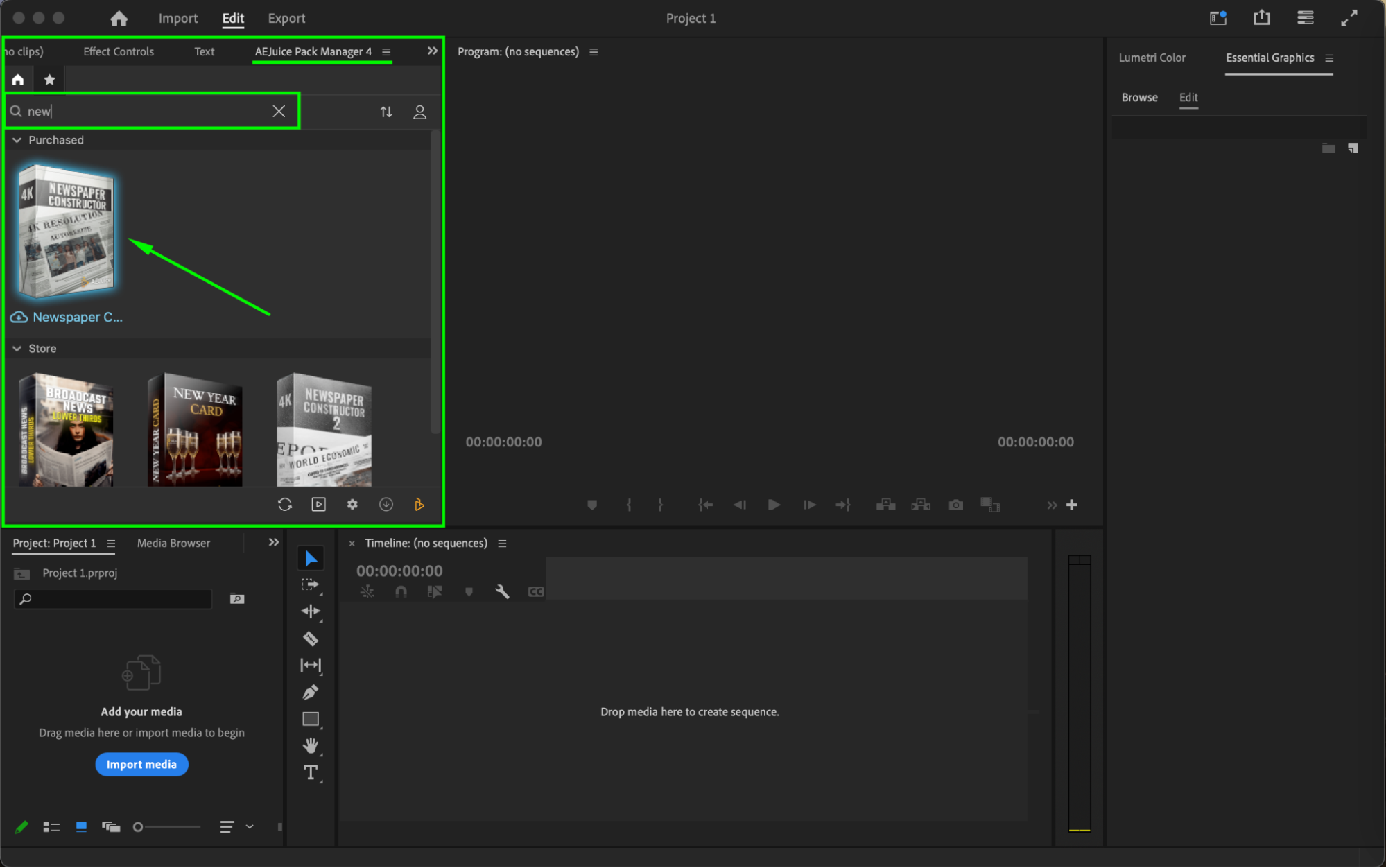Clear the AEJuice search field
This screenshot has width=1386, height=868.
279,111
